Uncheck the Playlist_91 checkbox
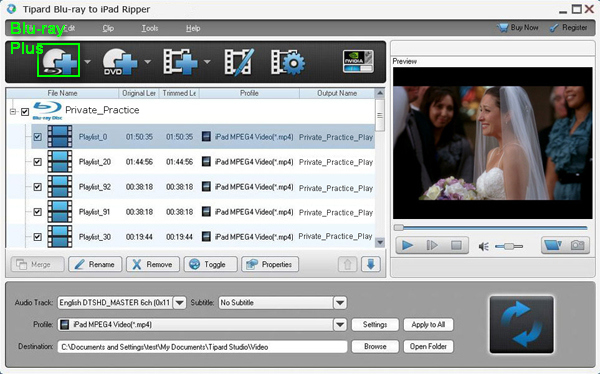The width and height of the screenshot is (600, 374). point(38,212)
